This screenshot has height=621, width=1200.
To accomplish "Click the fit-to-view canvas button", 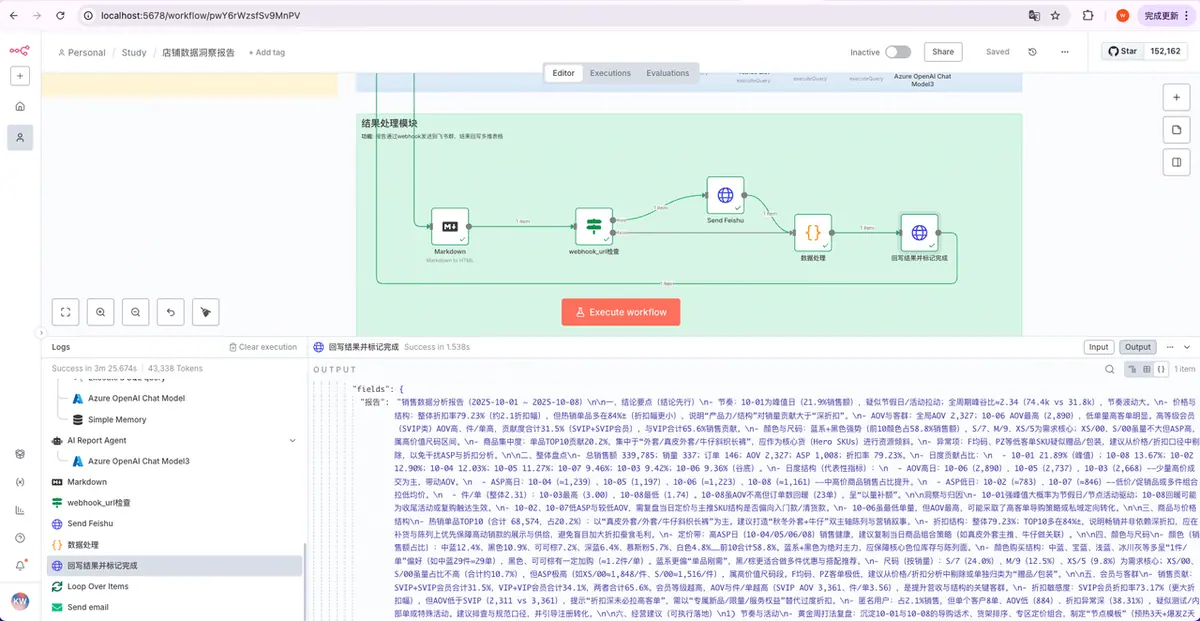I will 66,312.
